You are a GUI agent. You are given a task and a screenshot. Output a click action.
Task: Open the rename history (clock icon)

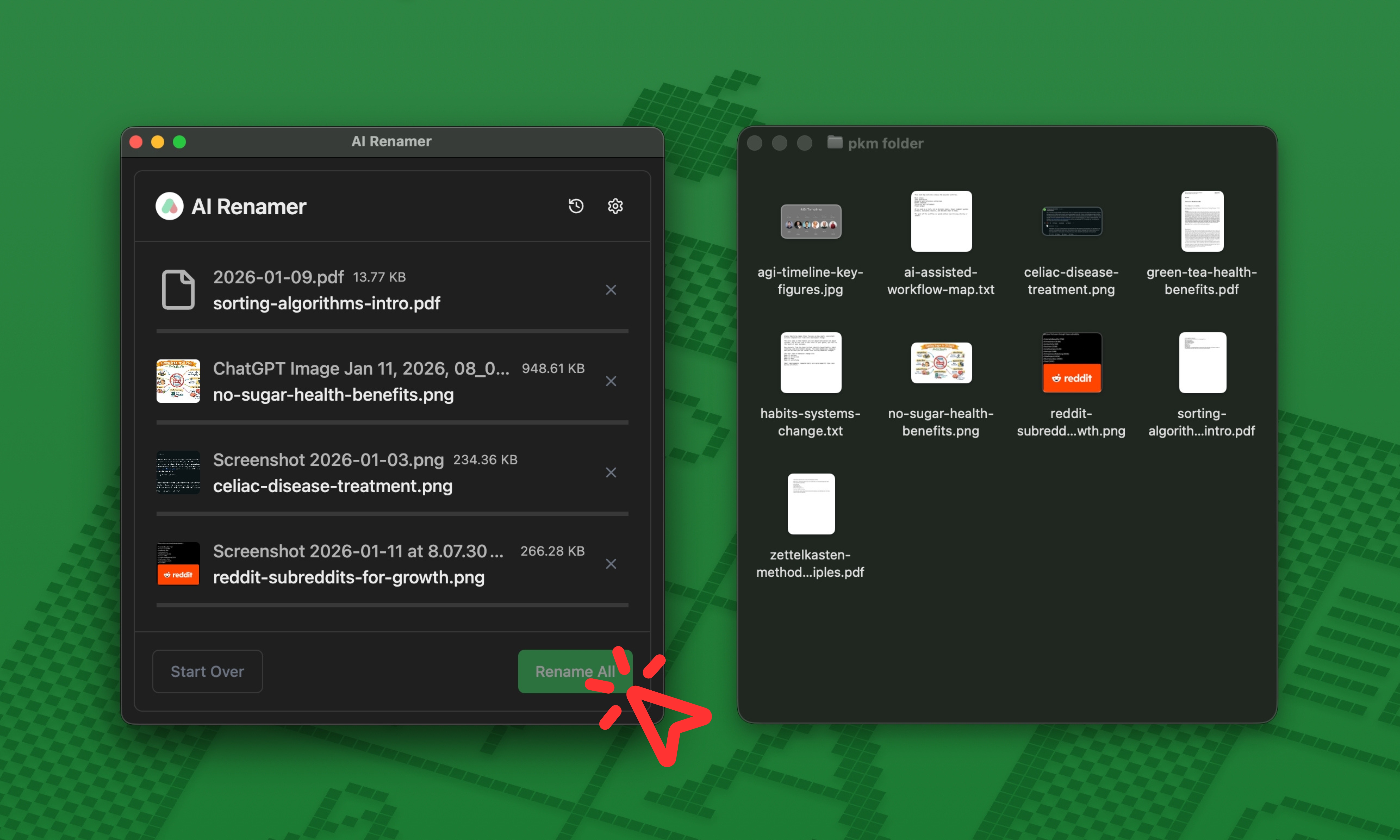(x=576, y=206)
